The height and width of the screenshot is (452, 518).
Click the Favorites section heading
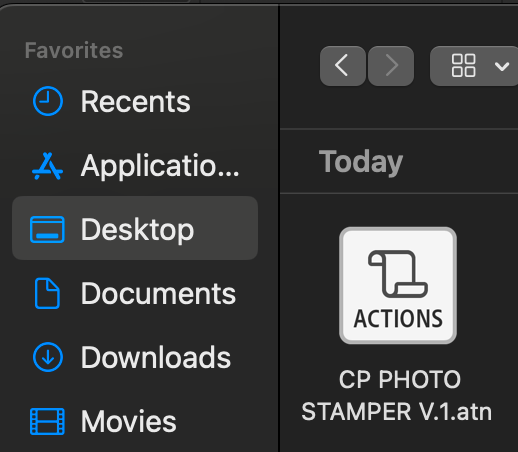(74, 50)
